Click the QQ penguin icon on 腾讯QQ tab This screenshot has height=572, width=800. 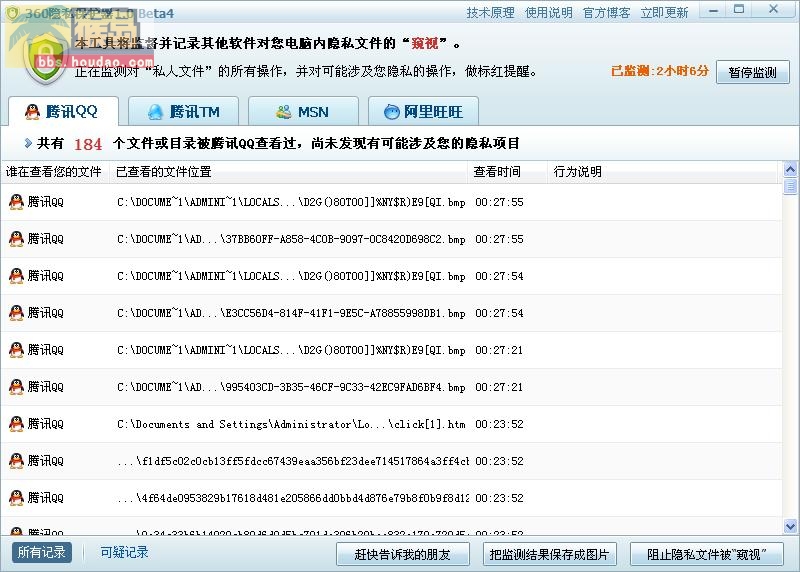(x=32, y=112)
